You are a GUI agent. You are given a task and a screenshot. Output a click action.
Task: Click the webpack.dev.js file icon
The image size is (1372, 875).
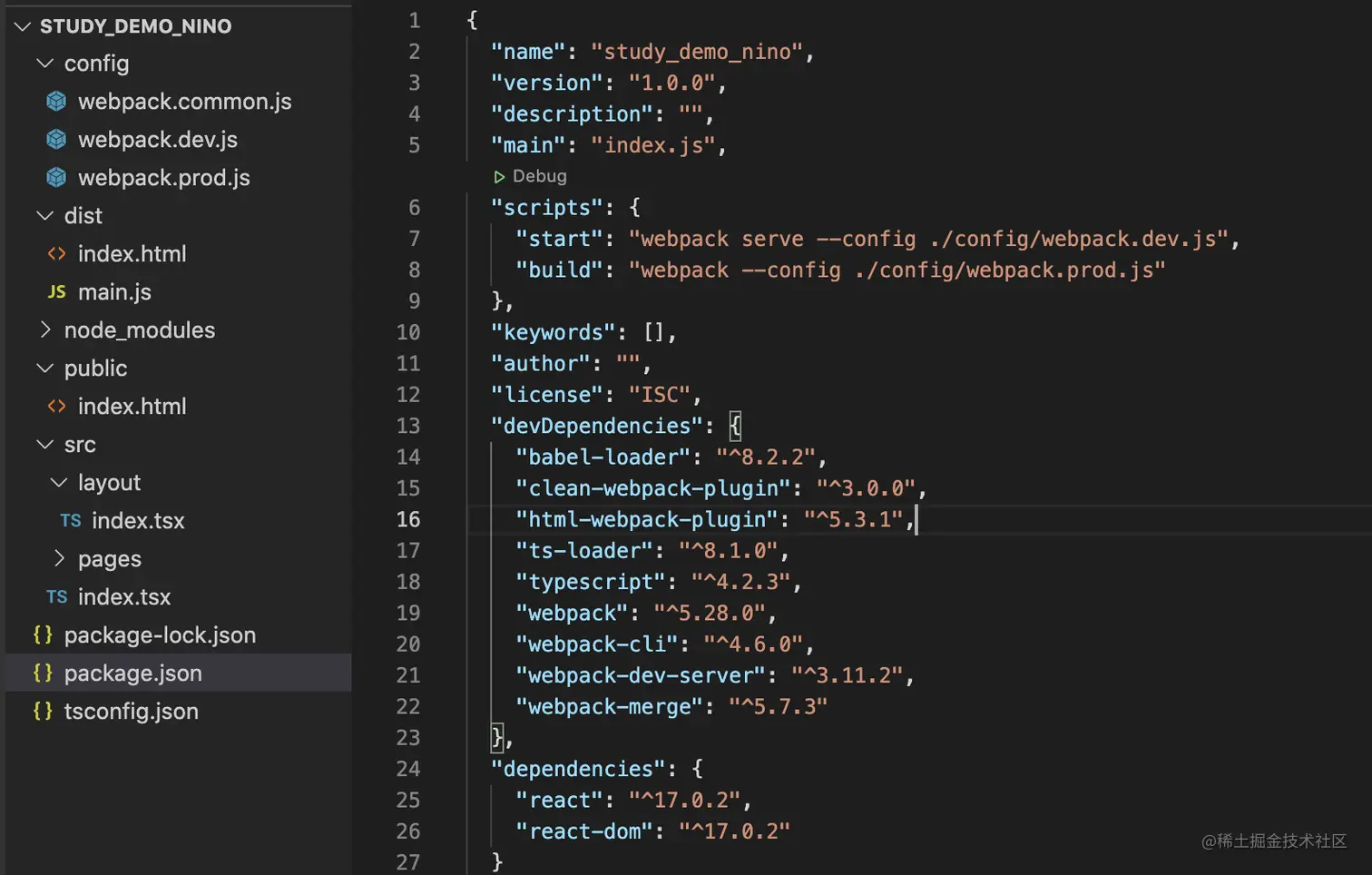click(x=56, y=140)
